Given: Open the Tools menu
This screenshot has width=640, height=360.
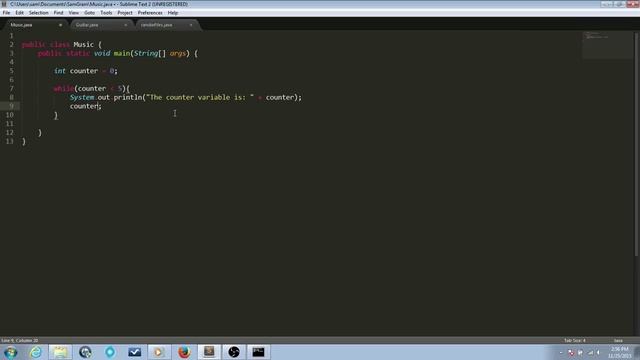Looking at the screenshot, I should pyautogui.click(x=106, y=13).
